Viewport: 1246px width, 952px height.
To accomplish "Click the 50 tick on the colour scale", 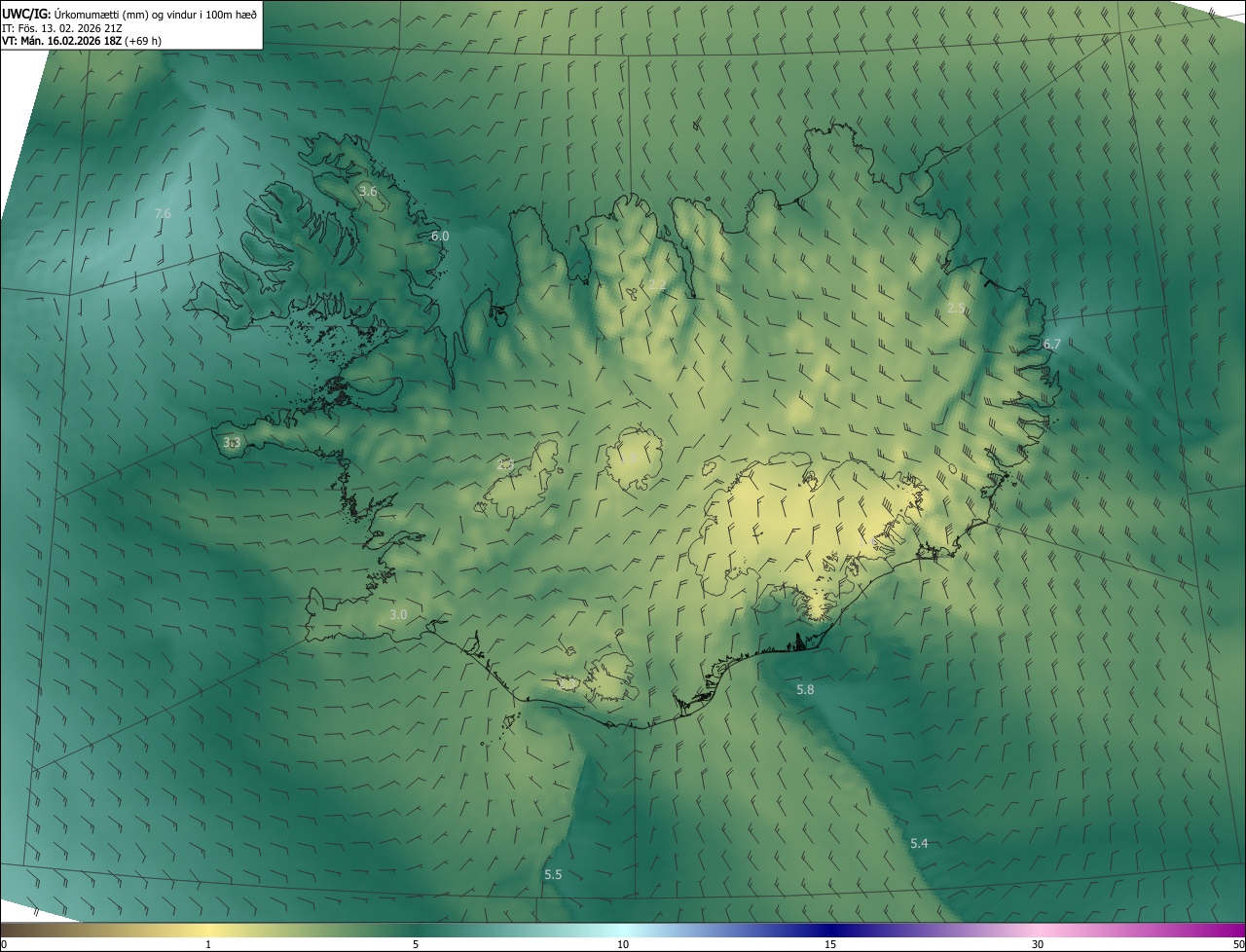I will pyautogui.click(x=1238, y=944).
